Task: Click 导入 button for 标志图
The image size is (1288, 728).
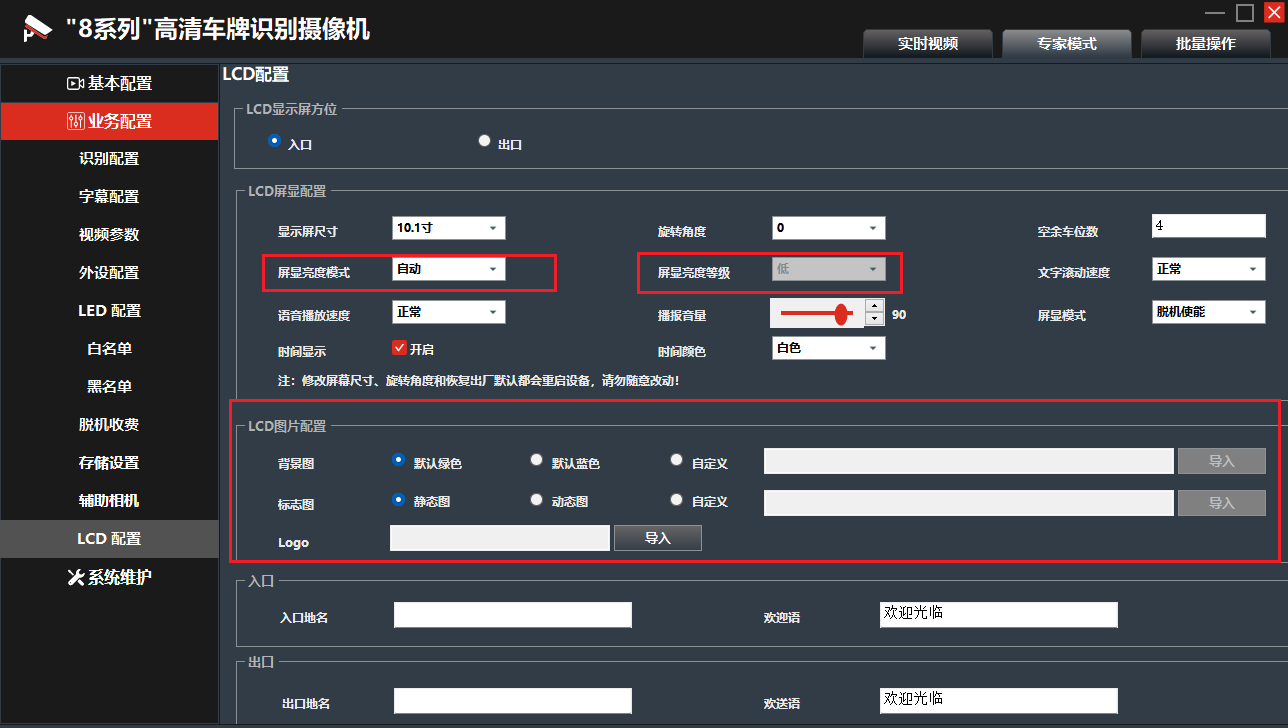Action: [1222, 503]
